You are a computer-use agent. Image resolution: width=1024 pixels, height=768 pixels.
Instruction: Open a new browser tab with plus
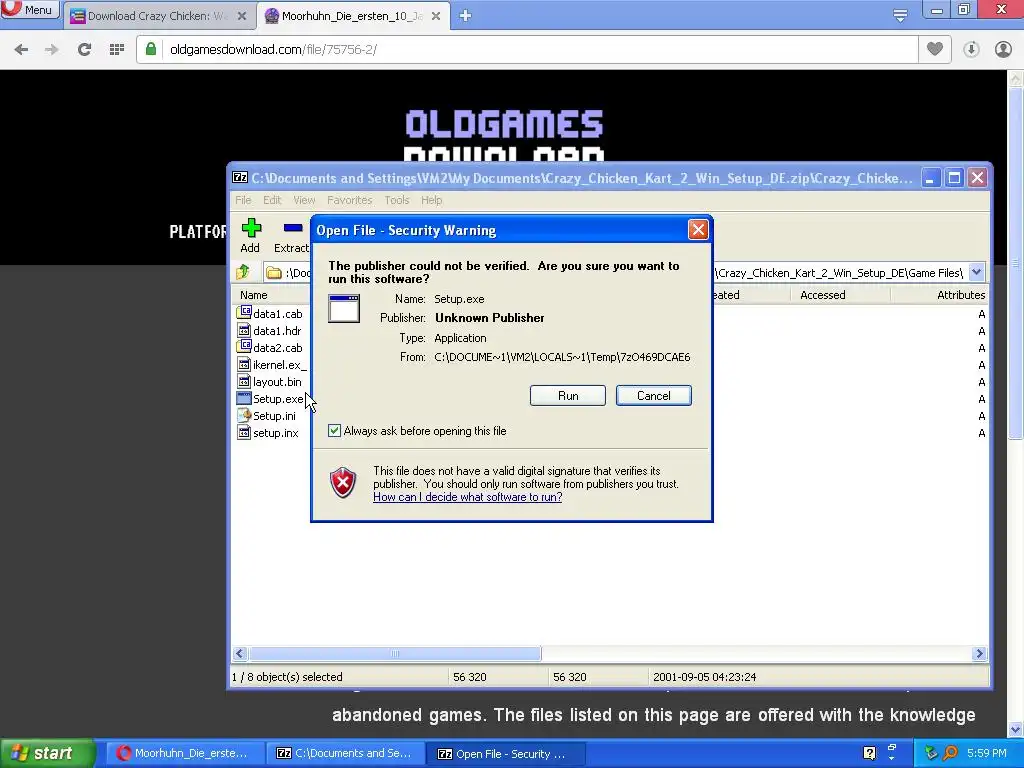click(465, 16)
